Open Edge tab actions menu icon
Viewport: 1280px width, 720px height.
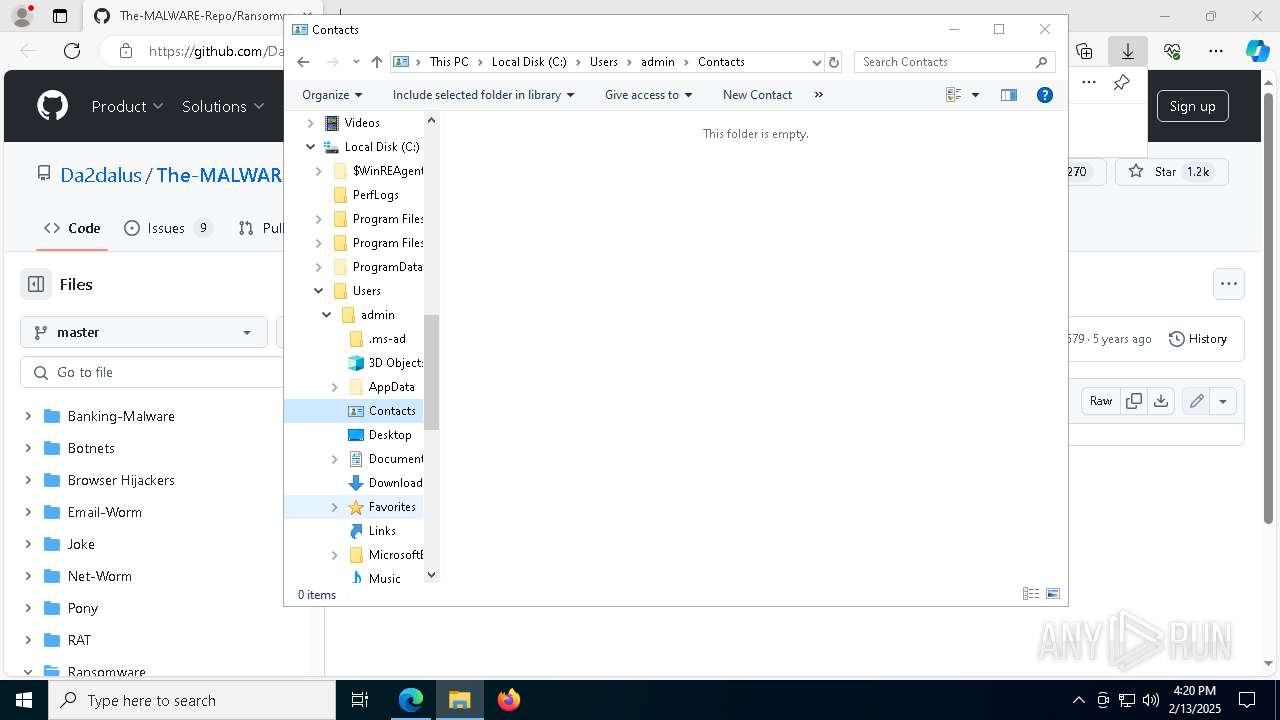(x=60, y=16)
